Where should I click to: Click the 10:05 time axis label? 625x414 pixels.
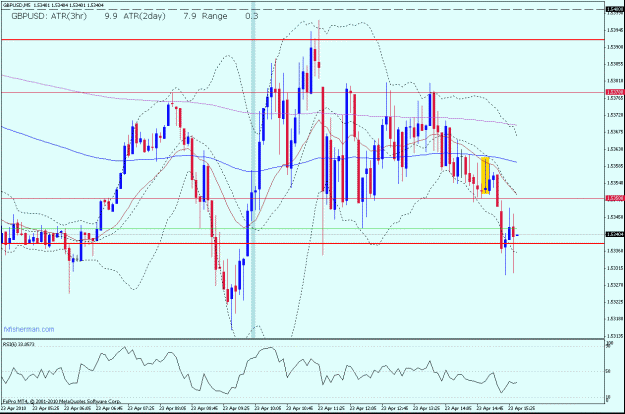[x=268, y=408]
